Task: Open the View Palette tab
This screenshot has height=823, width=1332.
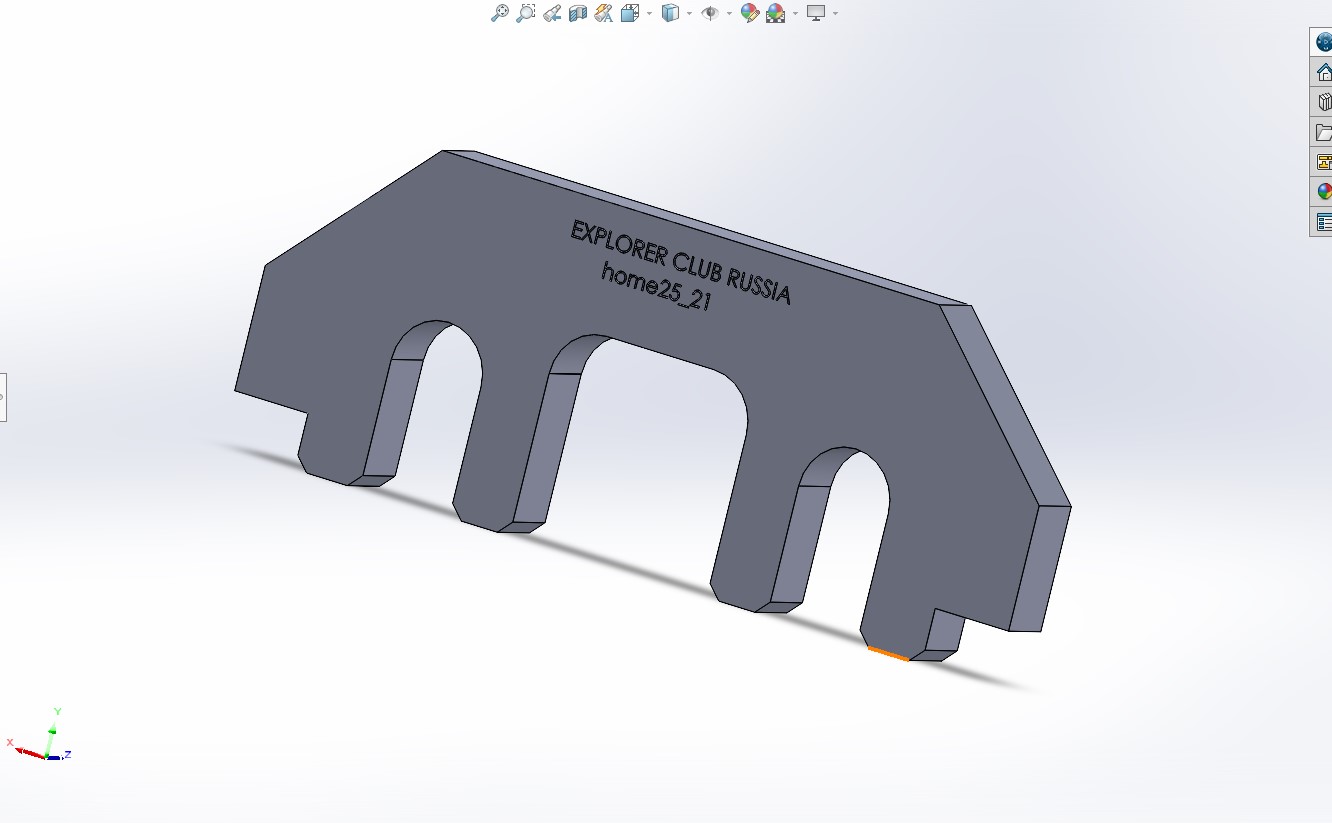Action: (x=1322, y=162)
